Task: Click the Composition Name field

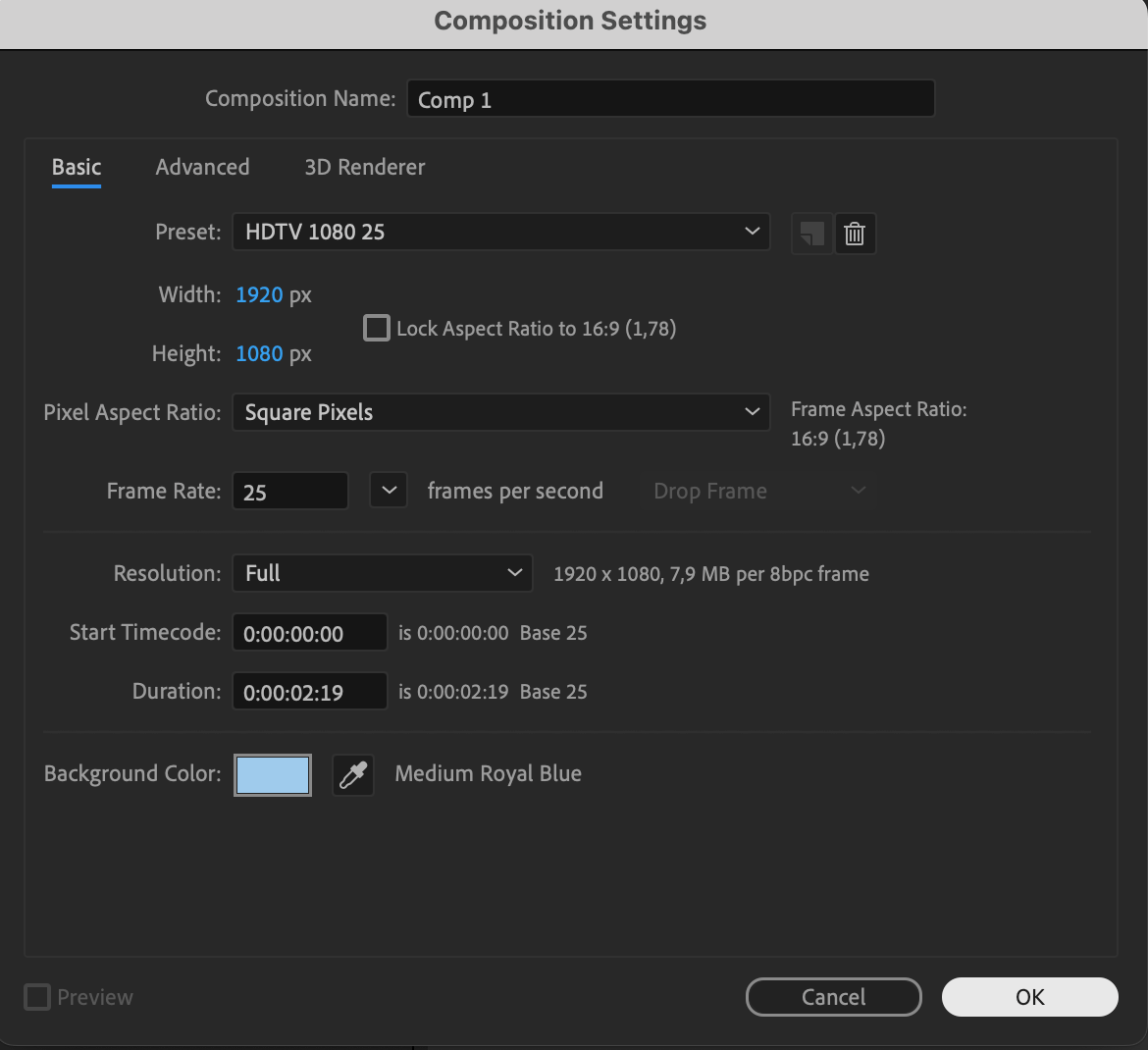Action: (670, 98)
